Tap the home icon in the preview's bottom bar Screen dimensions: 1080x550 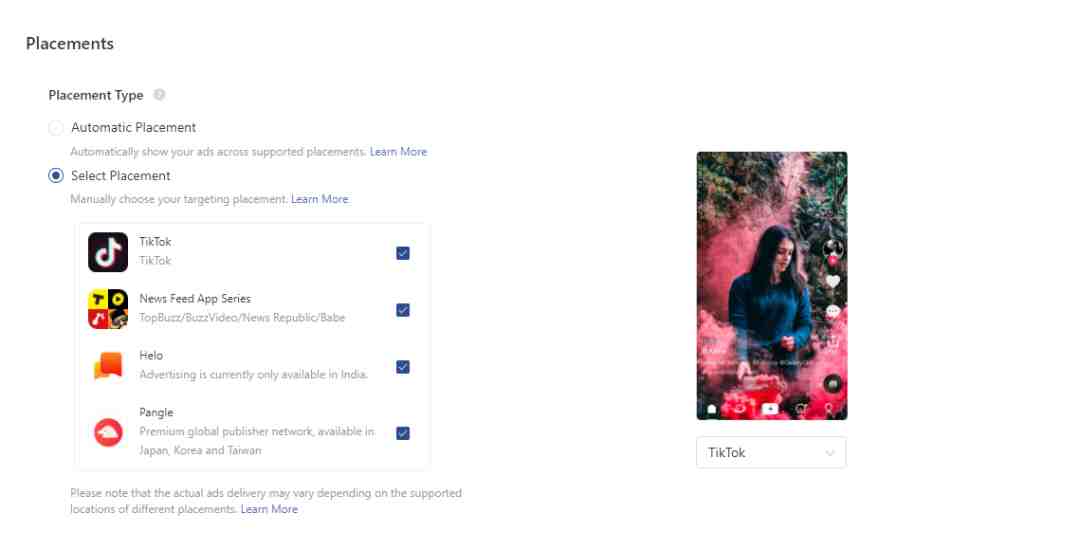point(712,409)
